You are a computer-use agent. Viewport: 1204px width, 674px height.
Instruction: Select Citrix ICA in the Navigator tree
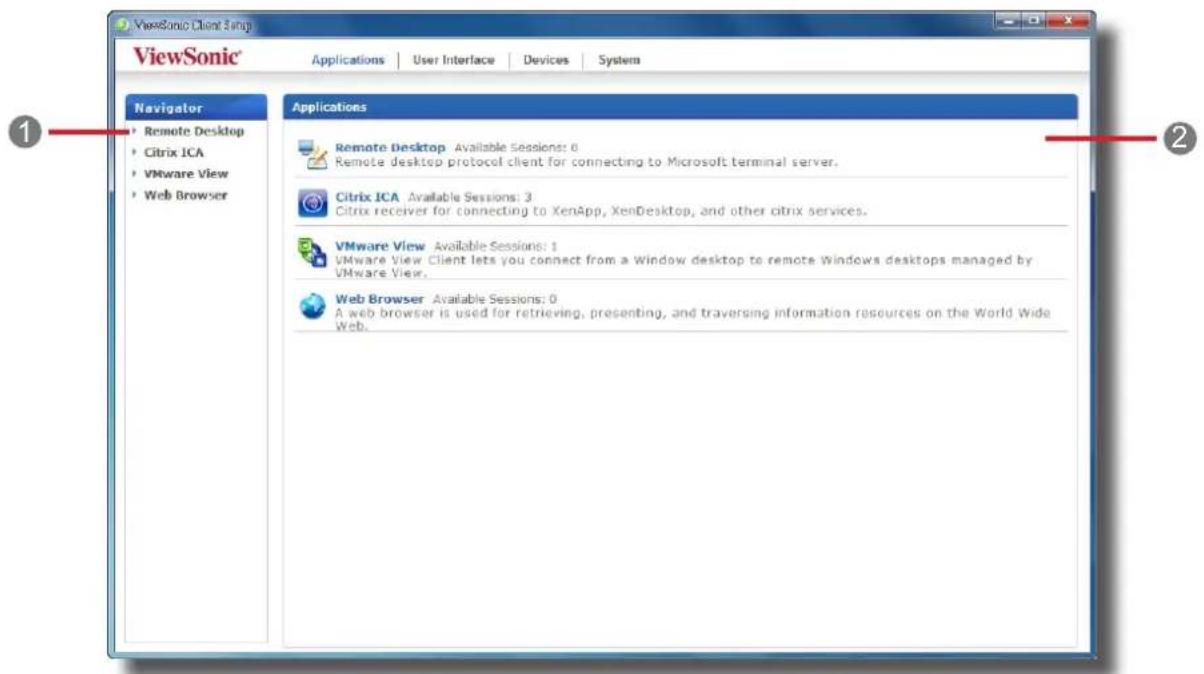pos(174,153)
